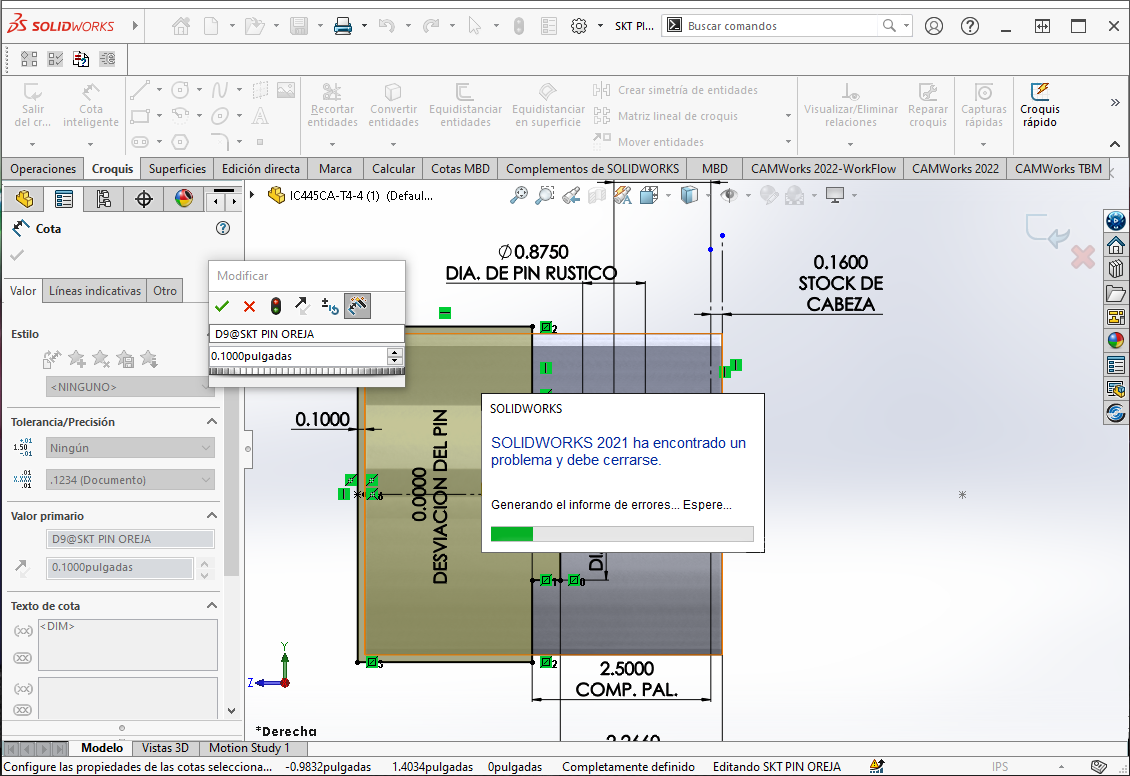Click the Recortar entidades button
The height and width of the screenshot is (776, 1130).
[x=332, y=105]
